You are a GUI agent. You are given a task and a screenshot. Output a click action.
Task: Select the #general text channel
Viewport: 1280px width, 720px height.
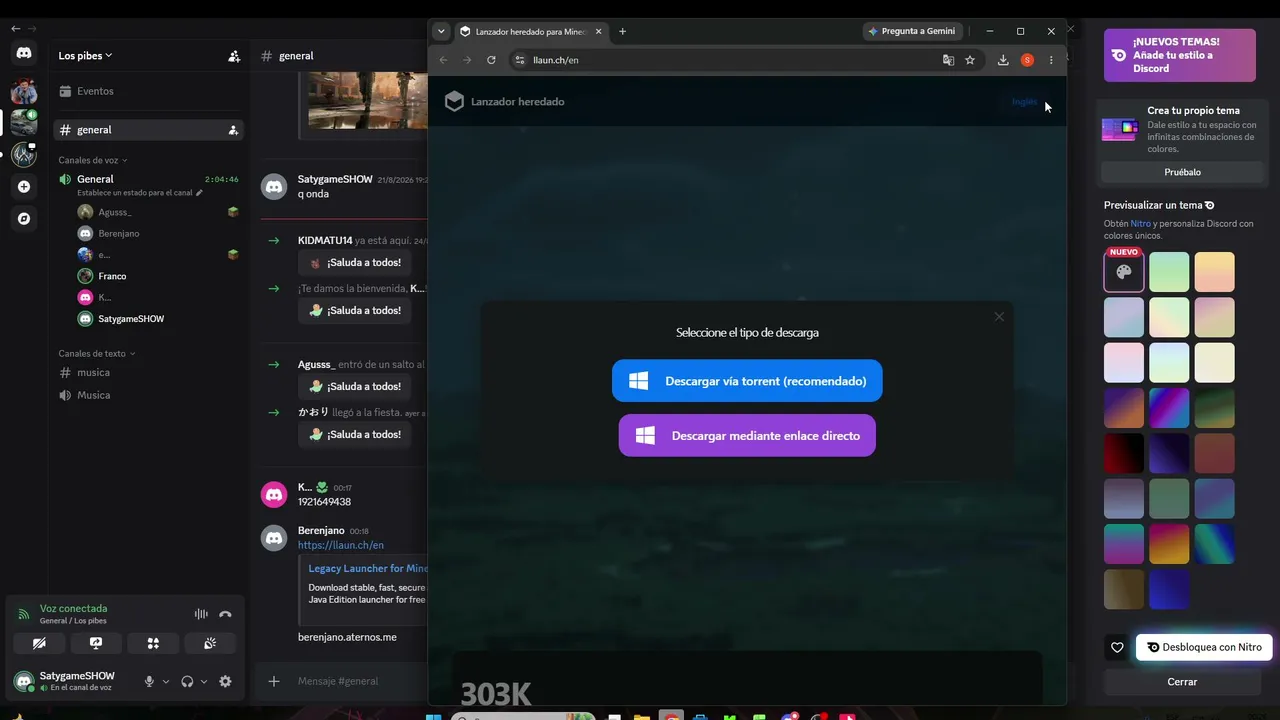pos(148,130)
